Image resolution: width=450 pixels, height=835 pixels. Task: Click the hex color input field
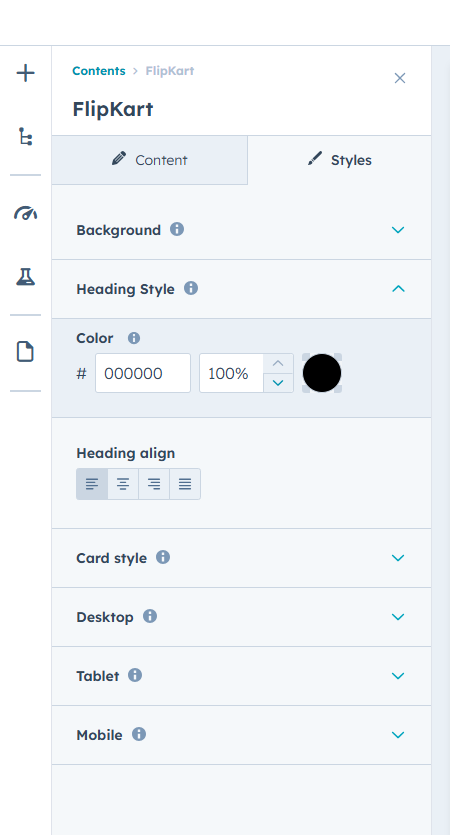click(x=143, y=373)
